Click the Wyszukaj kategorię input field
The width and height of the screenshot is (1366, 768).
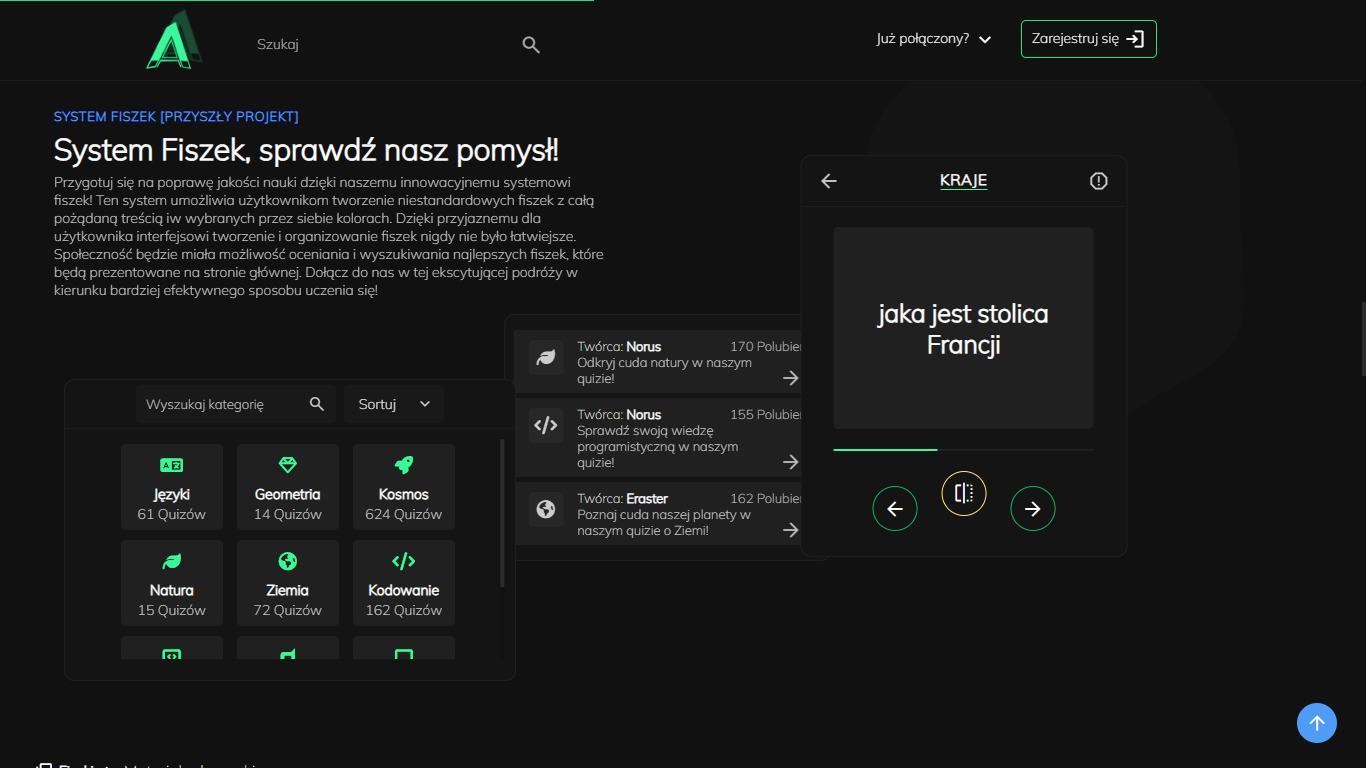(220, 404)
